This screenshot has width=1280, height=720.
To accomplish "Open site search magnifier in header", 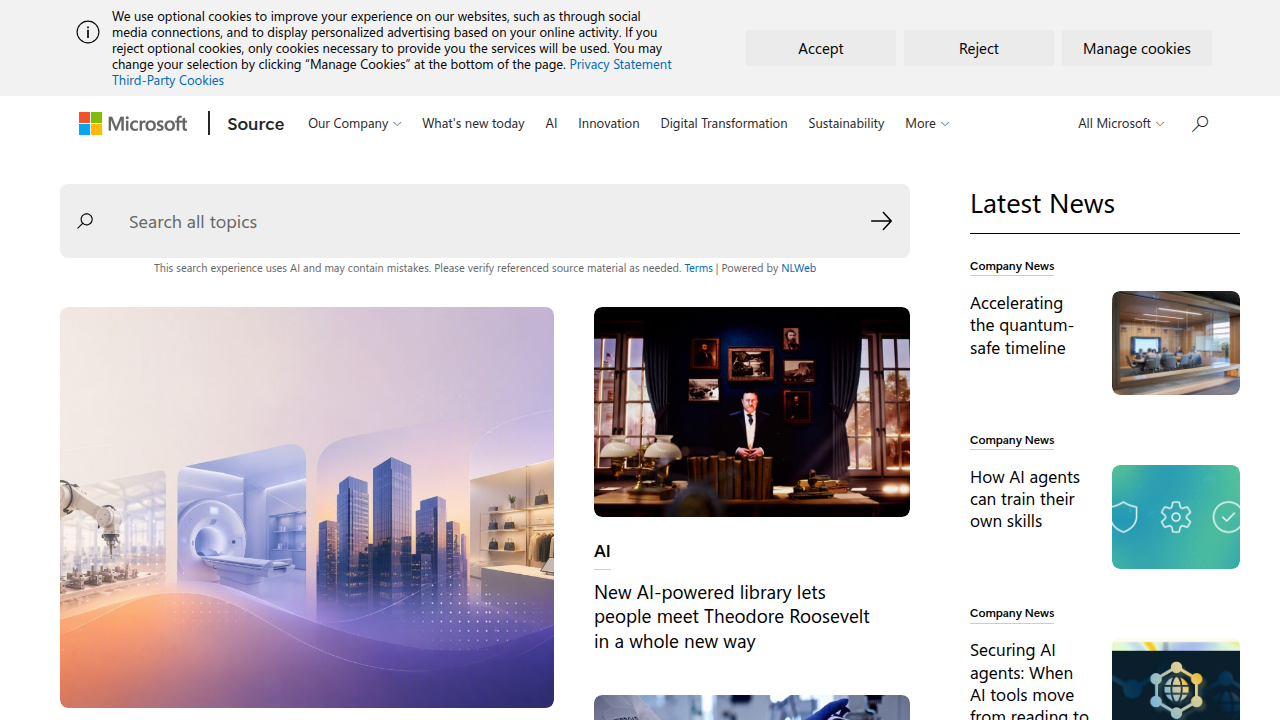I will (x=1200, y=123).
